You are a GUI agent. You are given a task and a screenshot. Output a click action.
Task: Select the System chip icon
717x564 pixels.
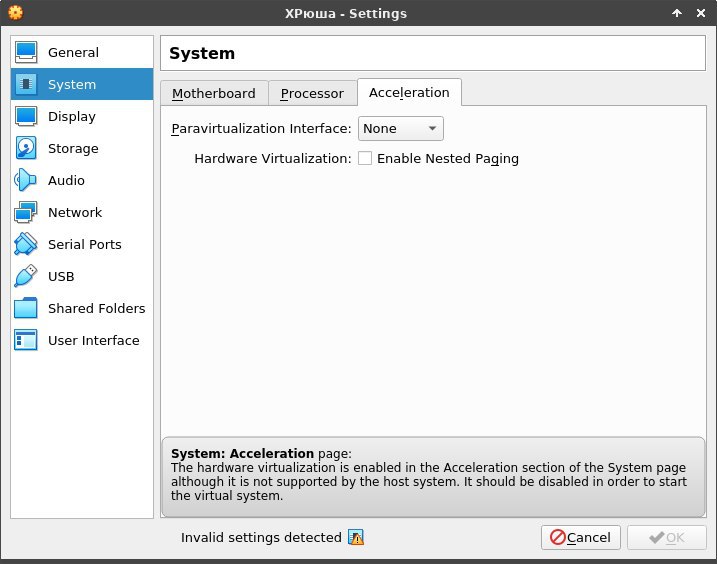[26, 84]
